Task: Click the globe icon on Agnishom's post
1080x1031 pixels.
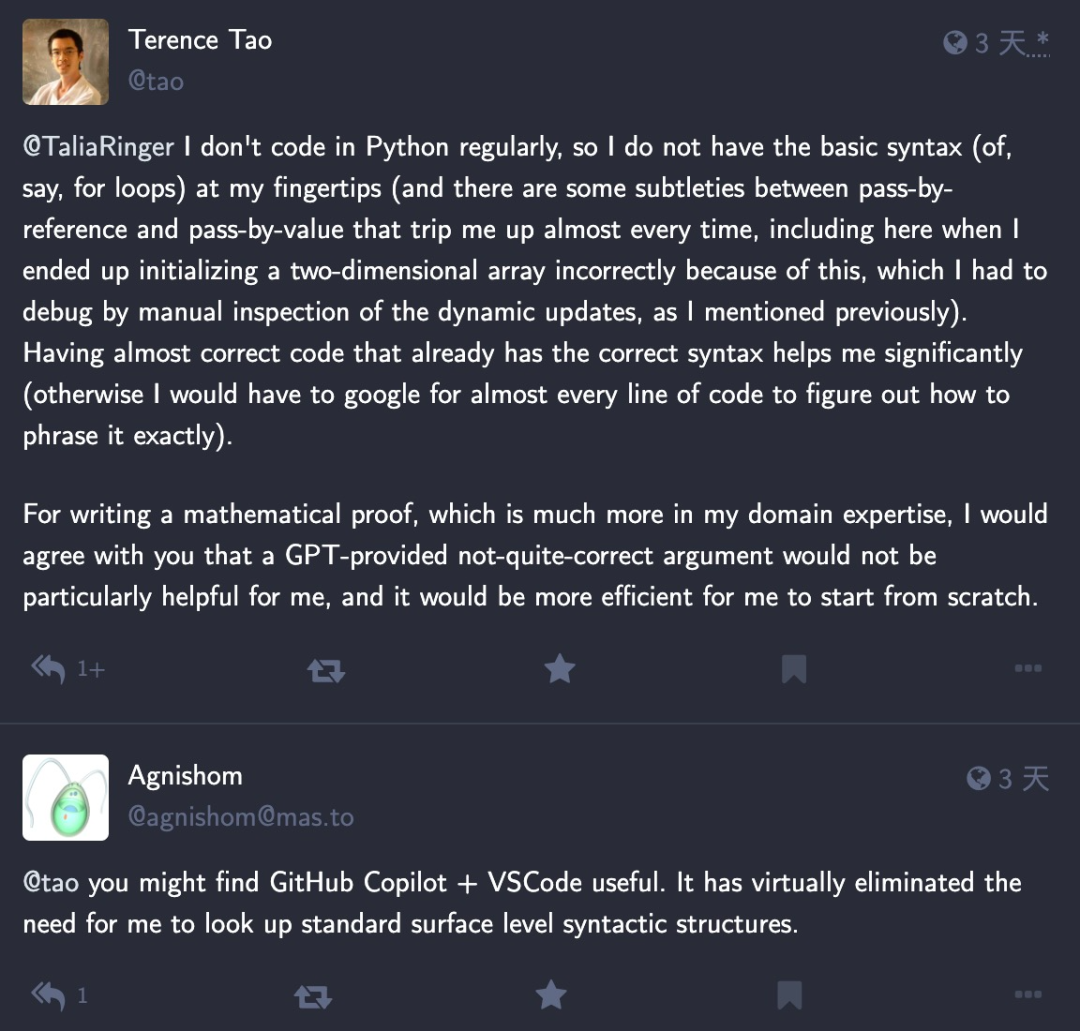Action: (x=978, y=778)
